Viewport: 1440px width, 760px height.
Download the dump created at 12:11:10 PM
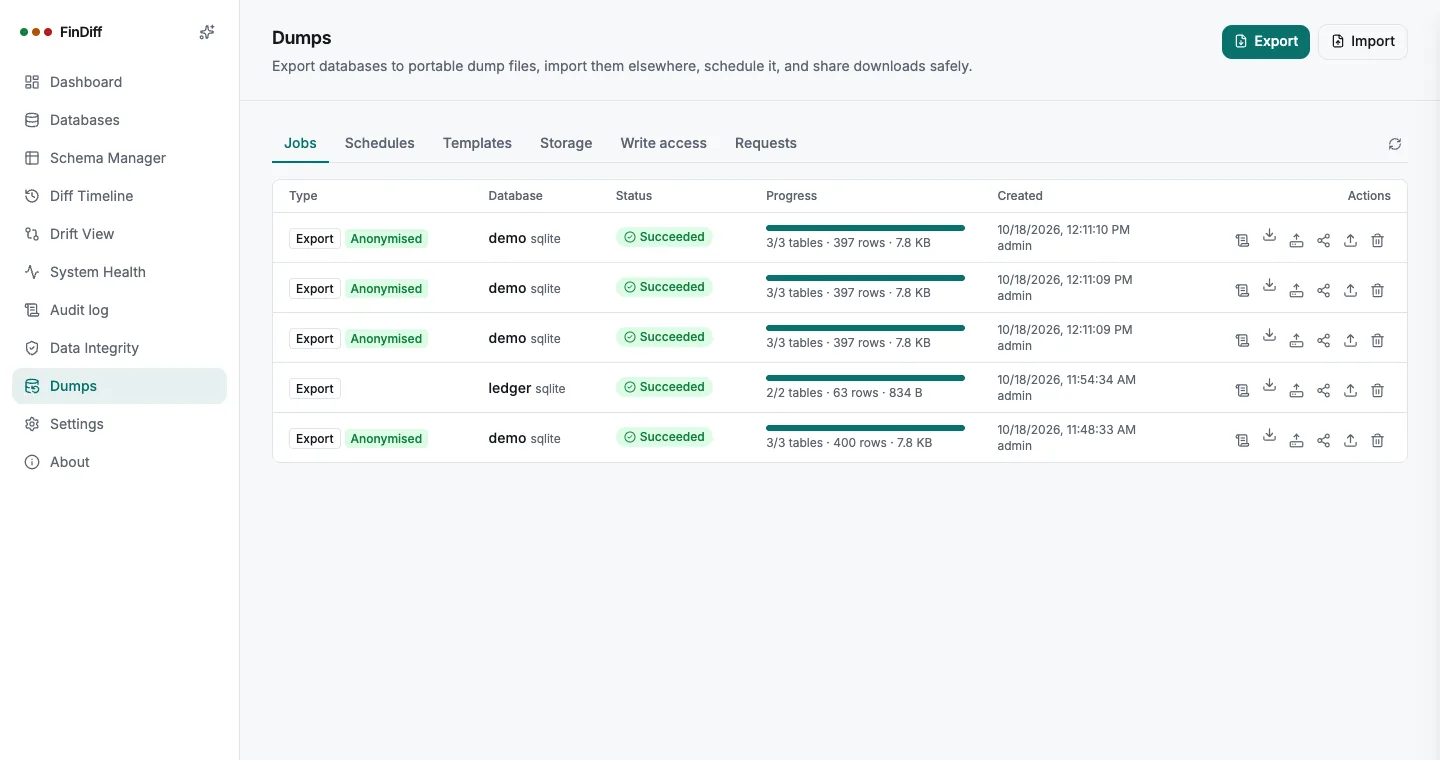(x=1269, y=236)
